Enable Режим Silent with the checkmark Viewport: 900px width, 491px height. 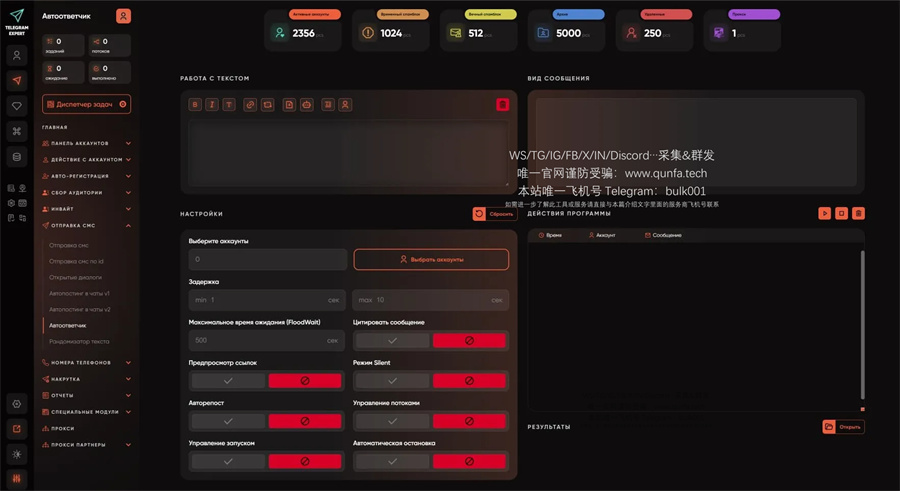click(x=392, y=381)
